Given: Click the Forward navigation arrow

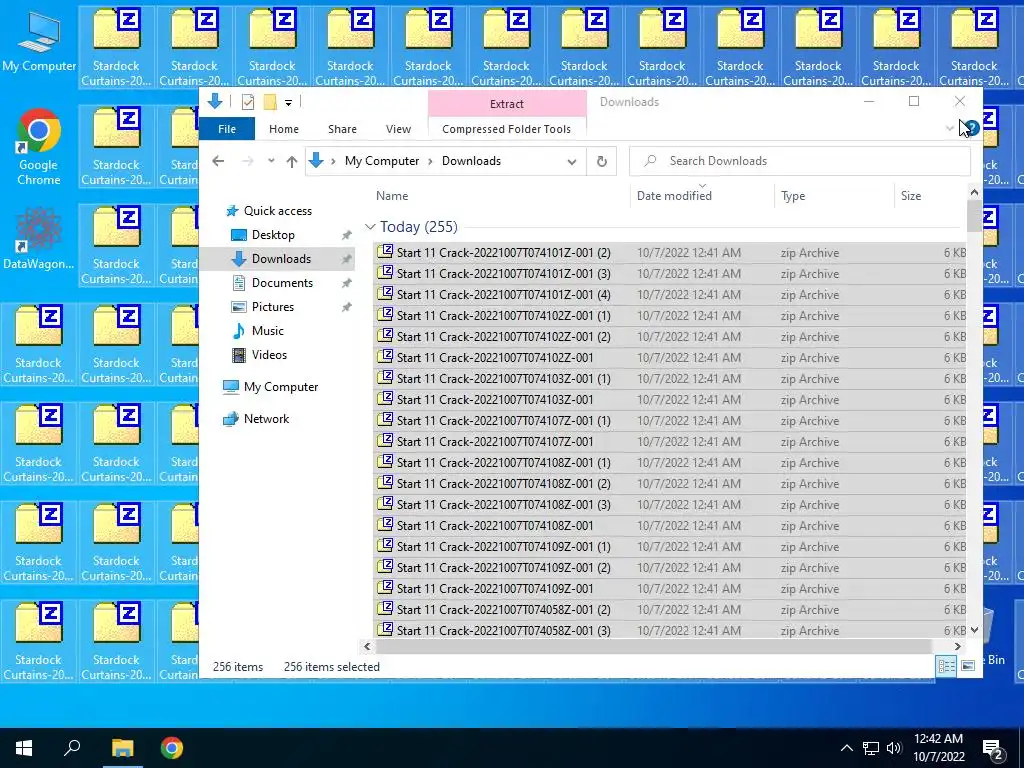Looking at the screenshot, I should (248, 161).
